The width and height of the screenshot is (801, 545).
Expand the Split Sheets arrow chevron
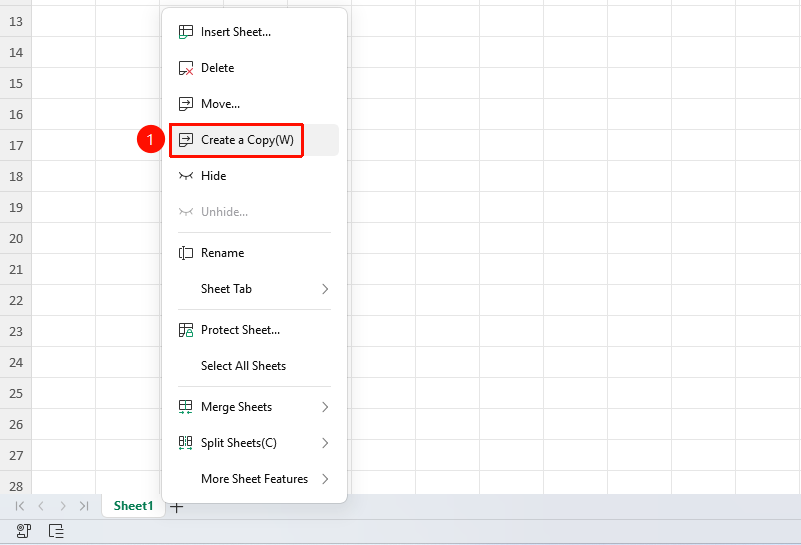click(x=325, y=443)
